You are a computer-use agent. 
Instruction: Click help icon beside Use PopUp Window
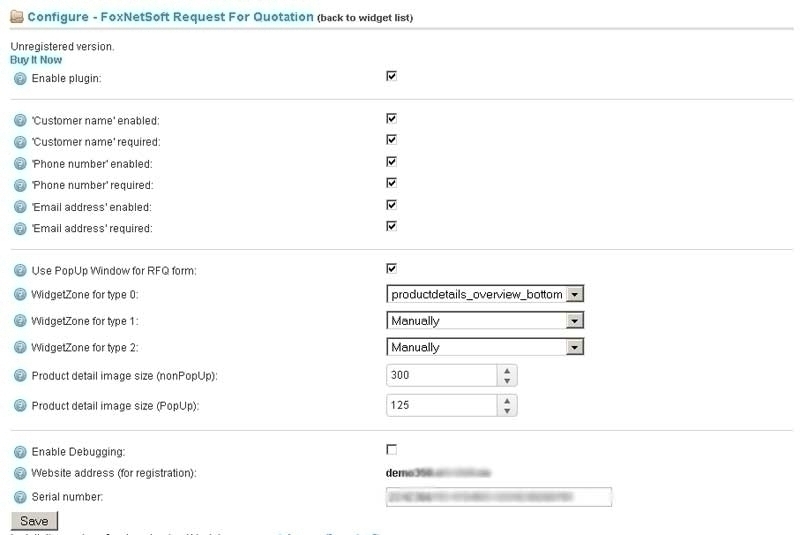[20, 270]
